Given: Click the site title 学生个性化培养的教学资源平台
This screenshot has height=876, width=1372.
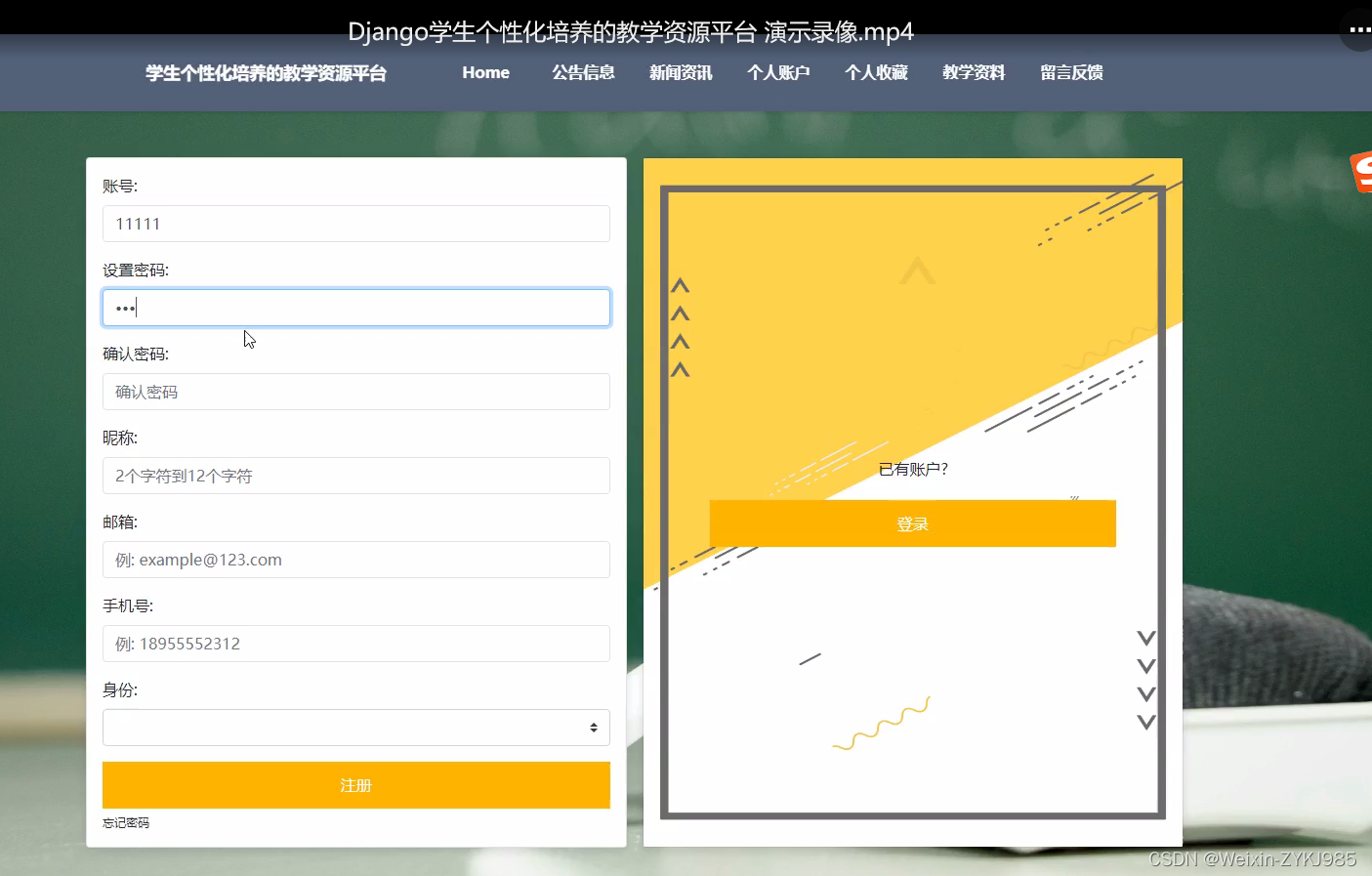Looking at the screenshot, I should [x=267, y=73].
